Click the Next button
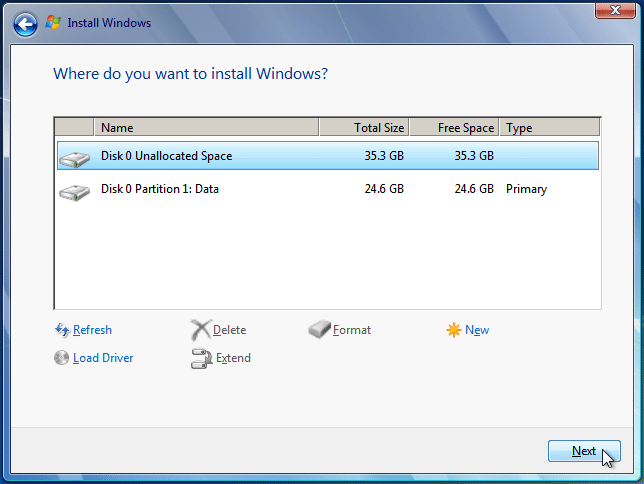The width and height of the screenshot is (644, 484). tap(584, 451)
